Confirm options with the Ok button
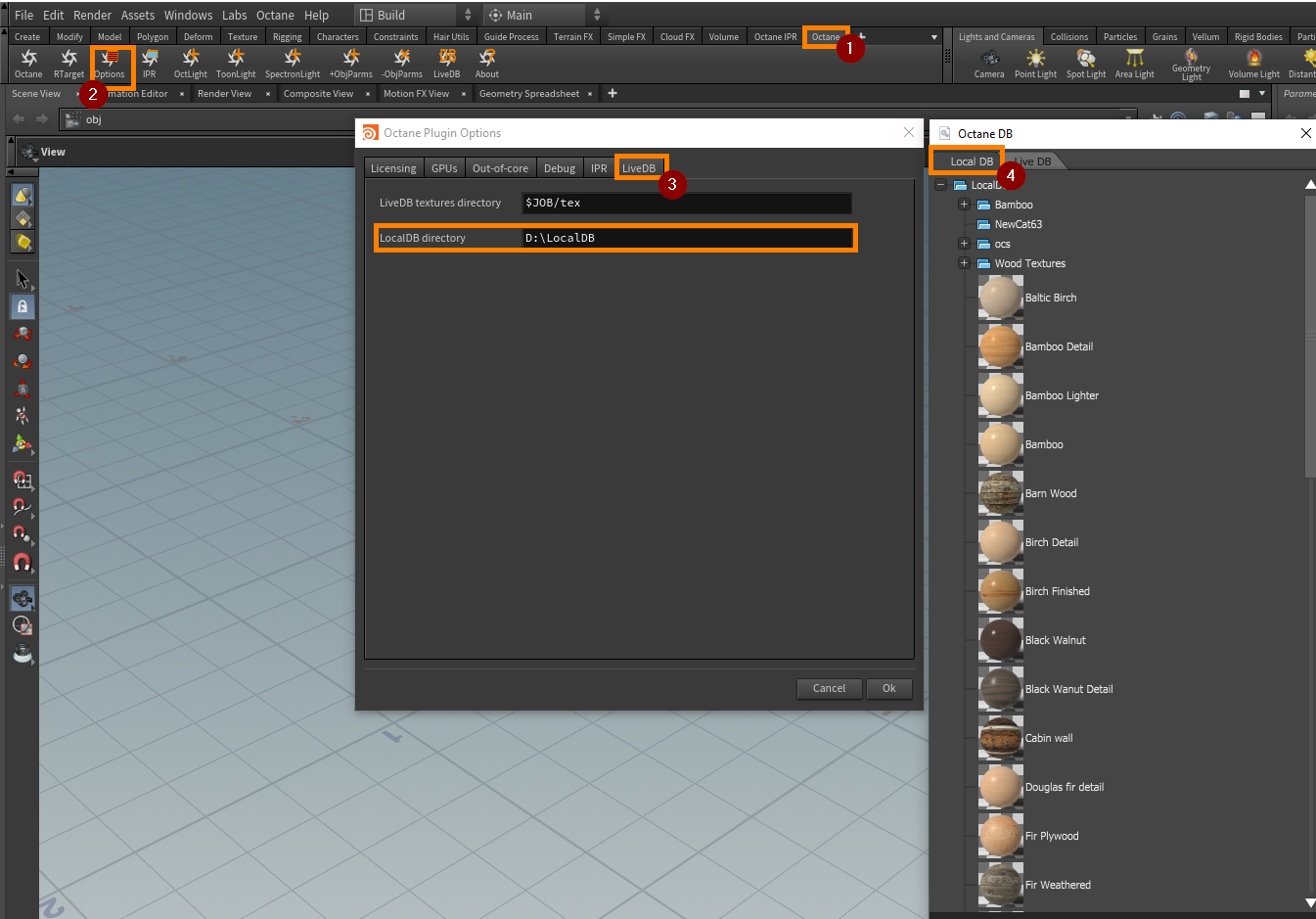Viewport: 1316px width, 919px height. [x=888, y=688]
